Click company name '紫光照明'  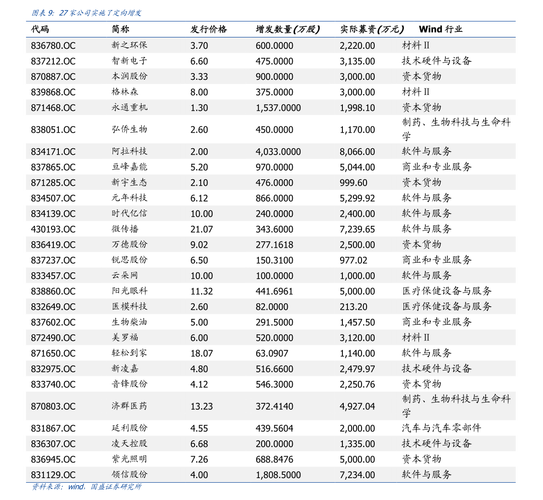coord(129,459)
